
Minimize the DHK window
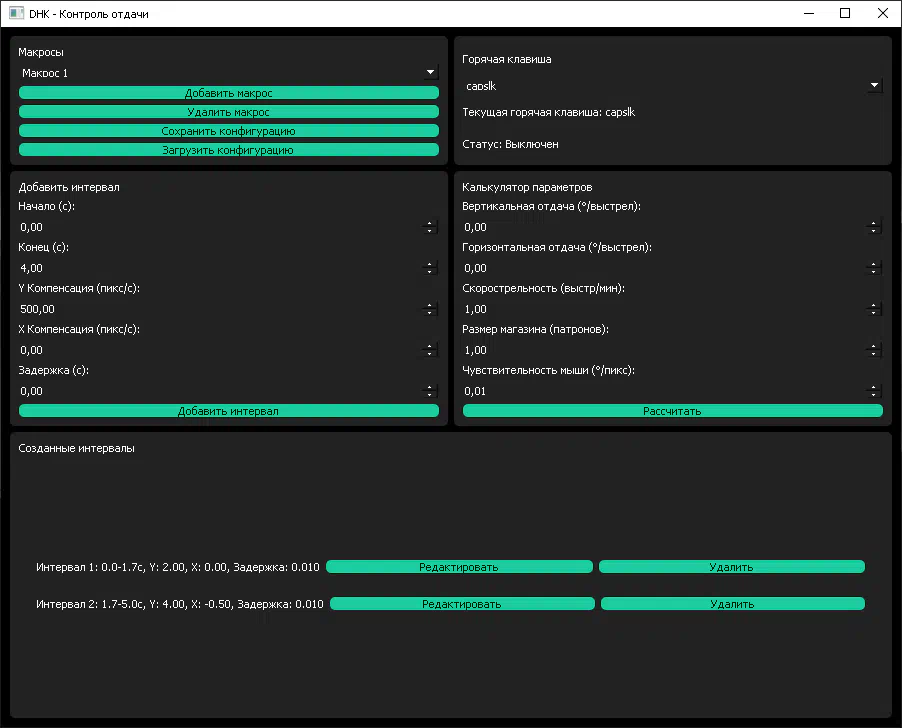point(809,13)
